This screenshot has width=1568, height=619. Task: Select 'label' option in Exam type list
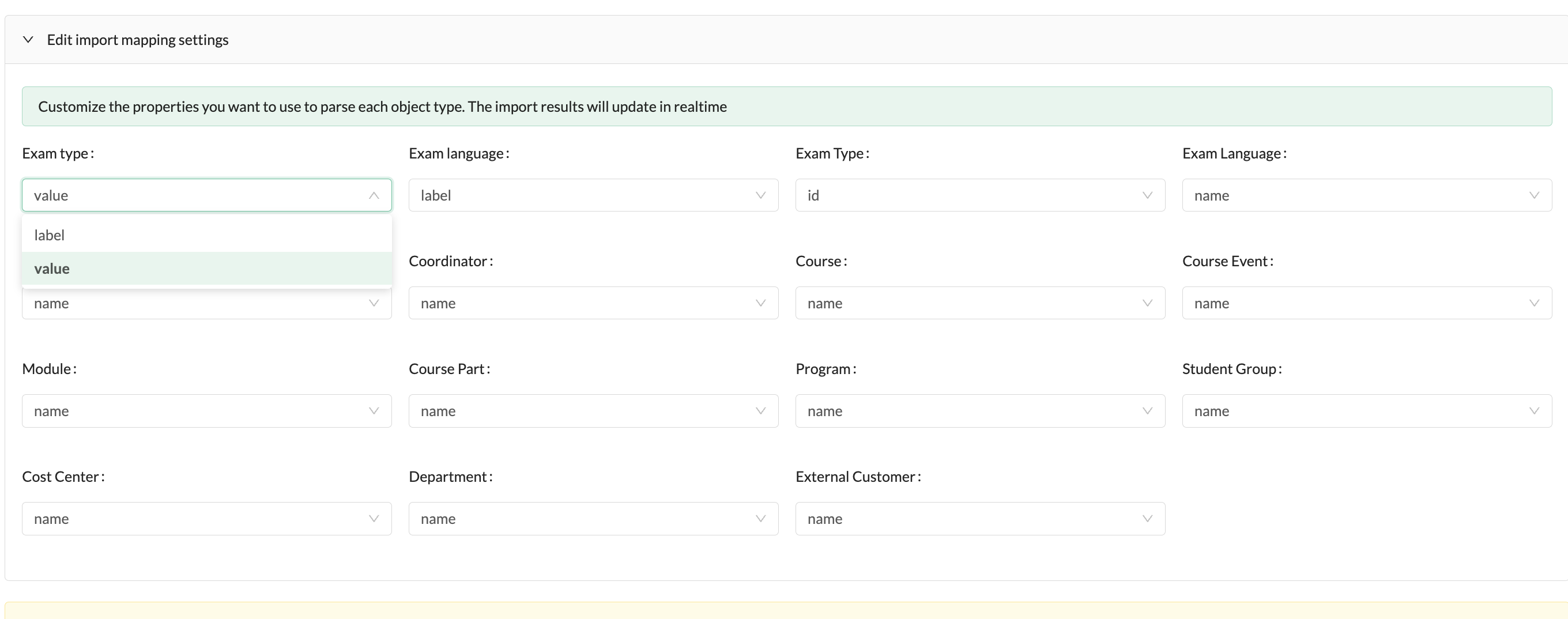tap(207, 235)
